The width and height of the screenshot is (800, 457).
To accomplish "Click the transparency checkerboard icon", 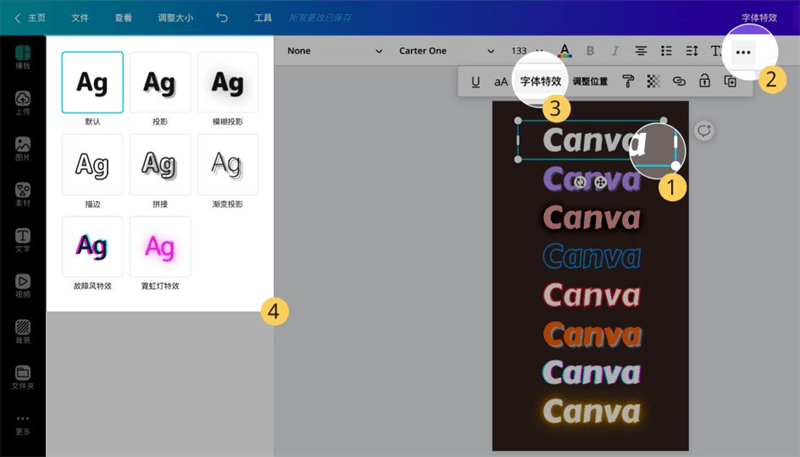I will coord(653,81).
